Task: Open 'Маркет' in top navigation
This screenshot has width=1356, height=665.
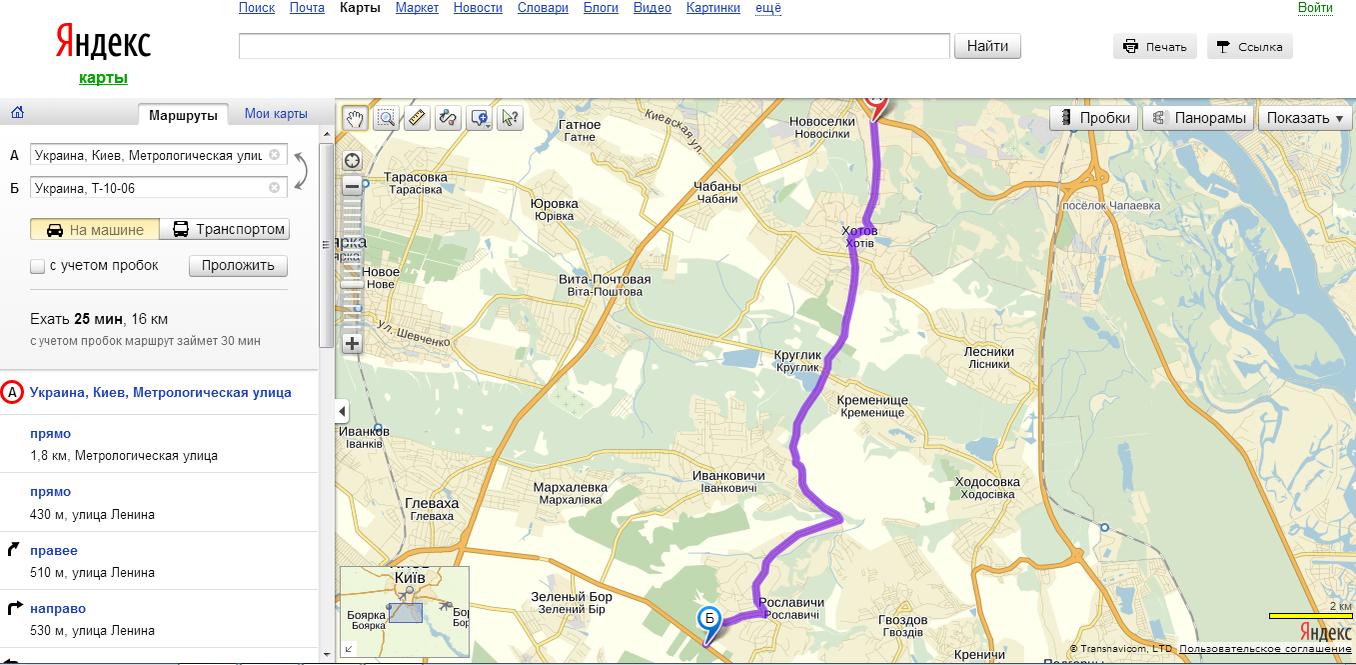Action: click(417, 8)
